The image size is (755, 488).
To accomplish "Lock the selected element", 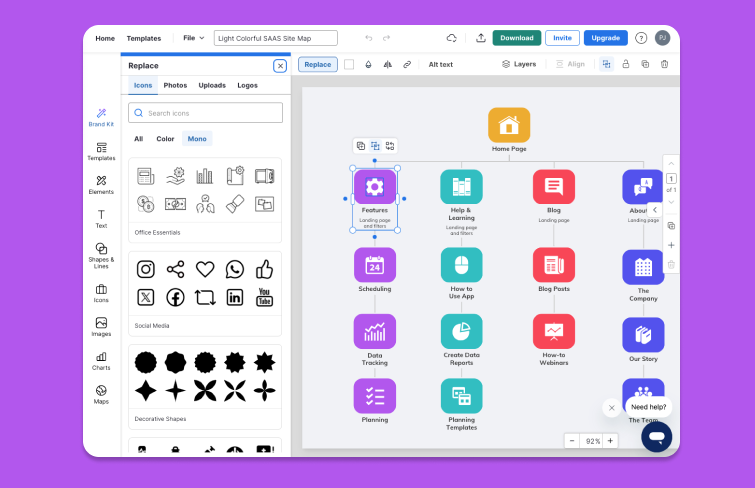I will pos(625,64).
